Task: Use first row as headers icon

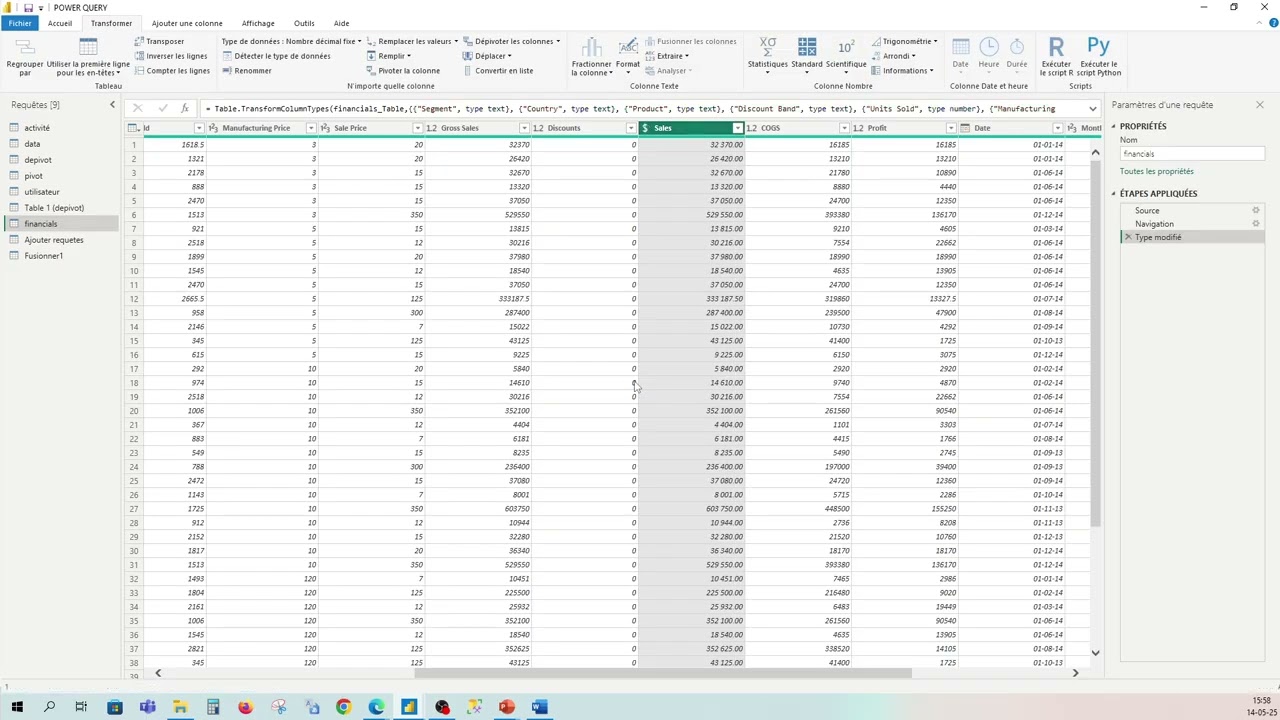Action: [x=88, y=57]
